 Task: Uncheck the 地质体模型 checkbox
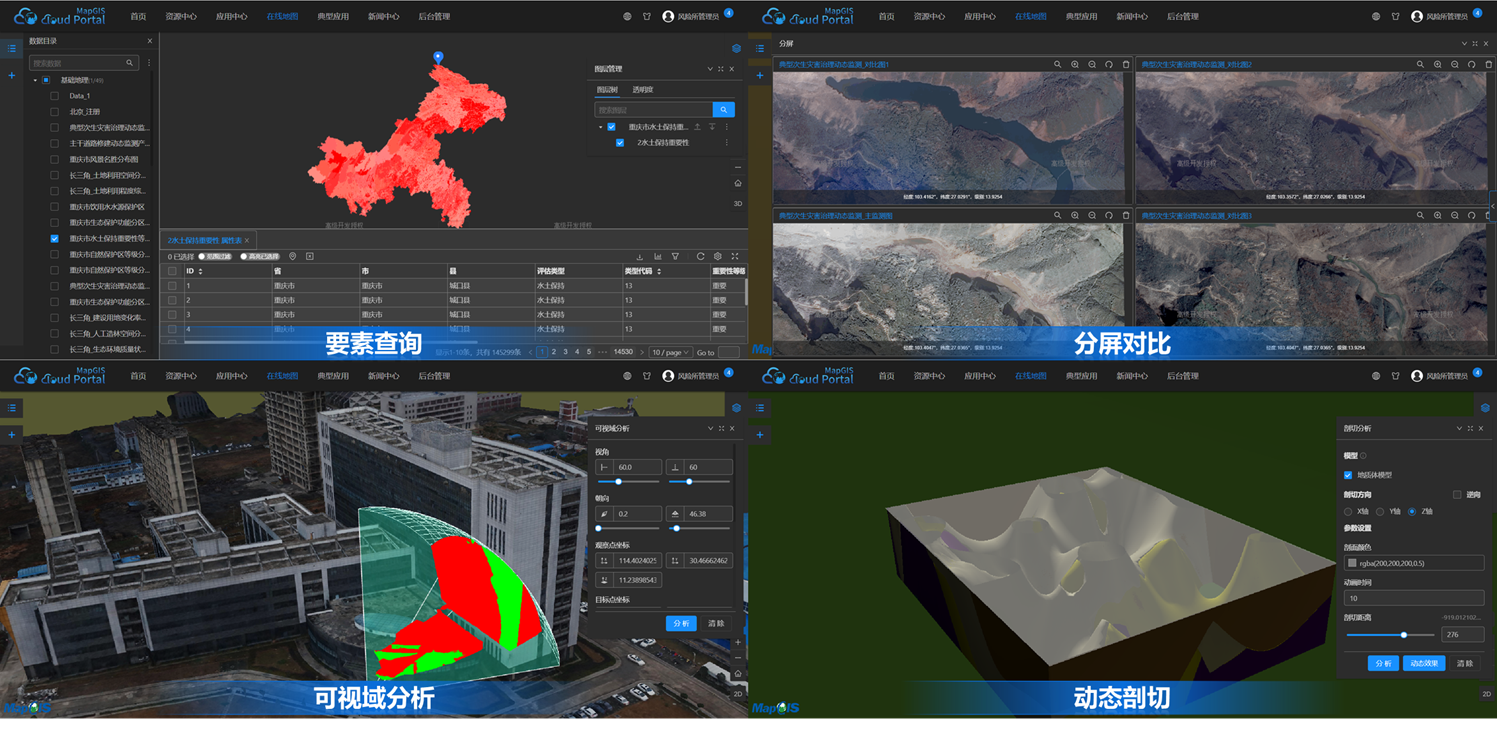1348,475
